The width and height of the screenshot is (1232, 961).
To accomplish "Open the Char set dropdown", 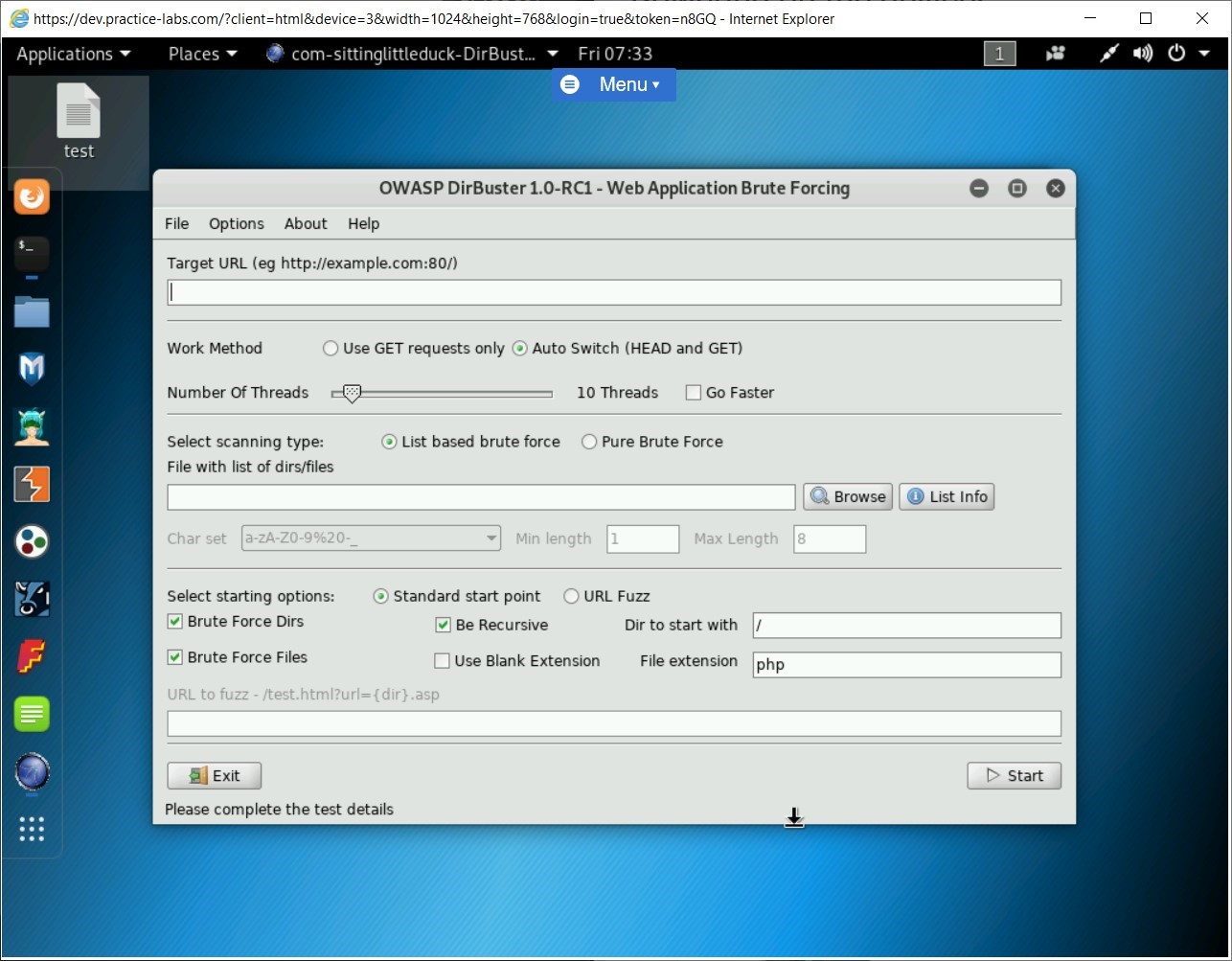I will [x=491, y=538].
